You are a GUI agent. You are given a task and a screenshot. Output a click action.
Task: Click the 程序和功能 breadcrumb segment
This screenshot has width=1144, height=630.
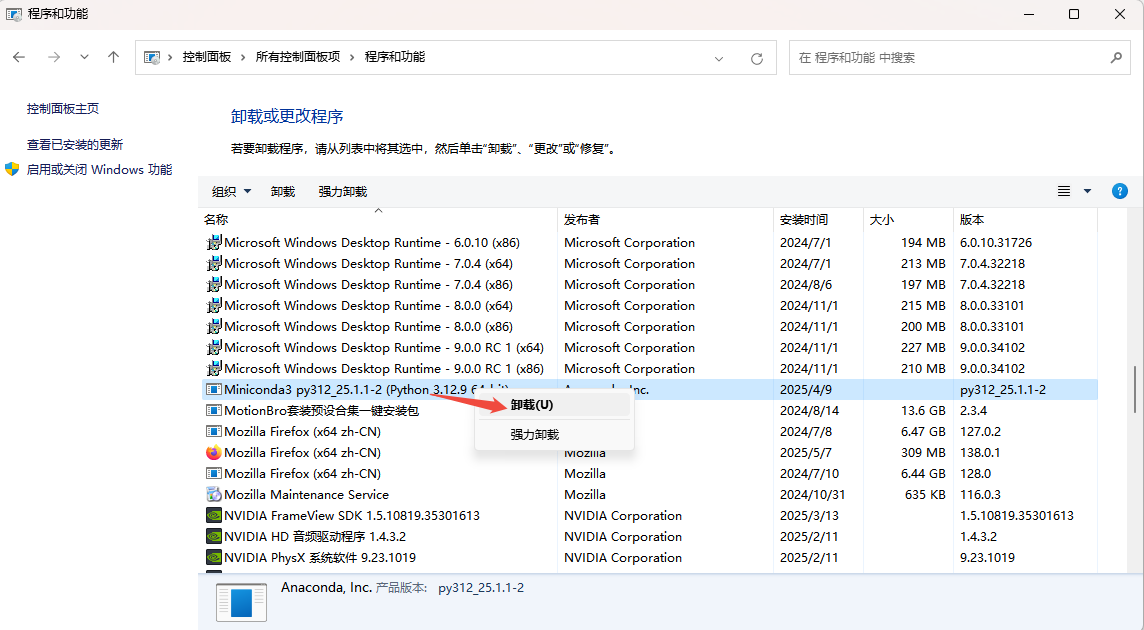click(395, 57)
